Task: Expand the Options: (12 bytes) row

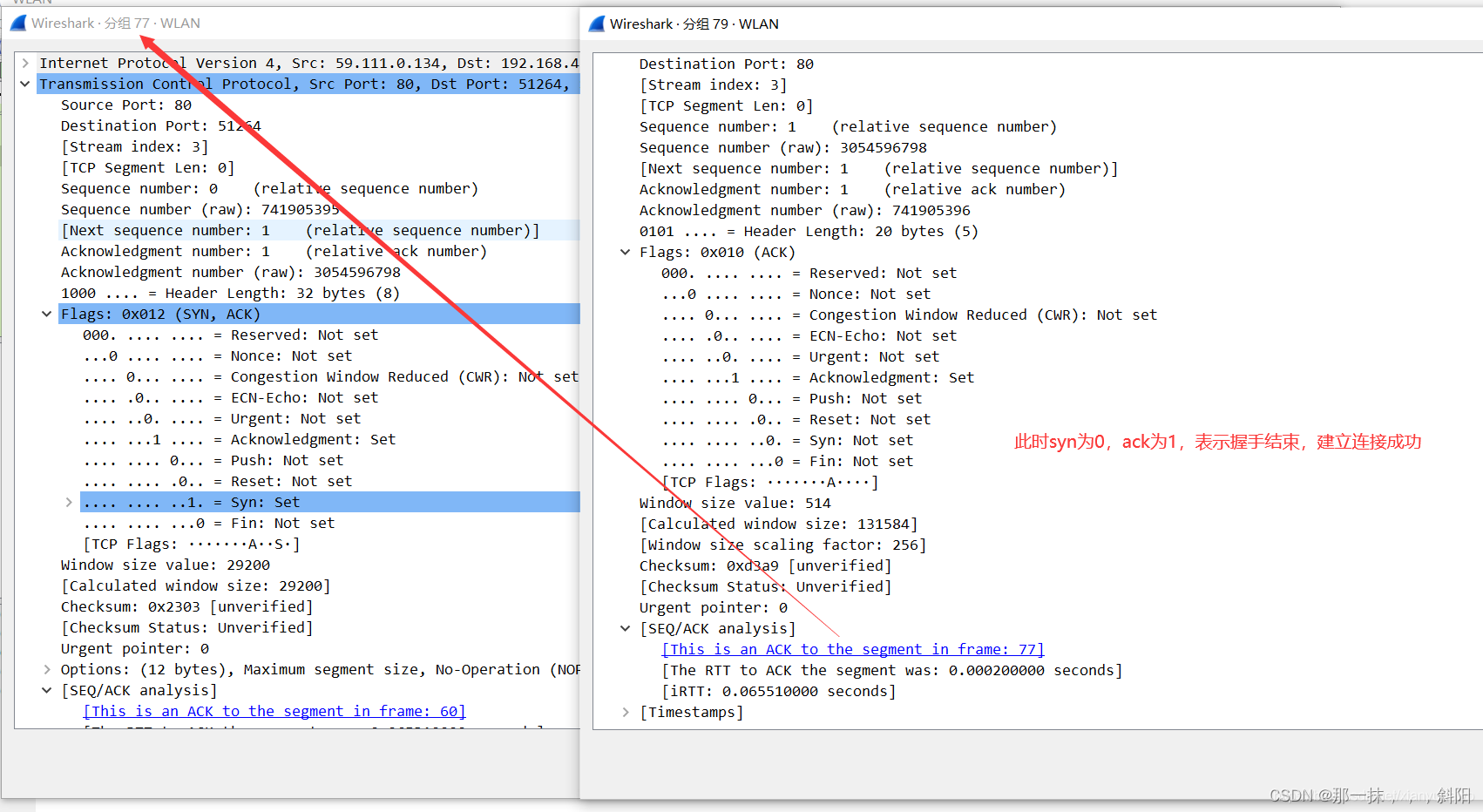Action: [x=47, y=669]
